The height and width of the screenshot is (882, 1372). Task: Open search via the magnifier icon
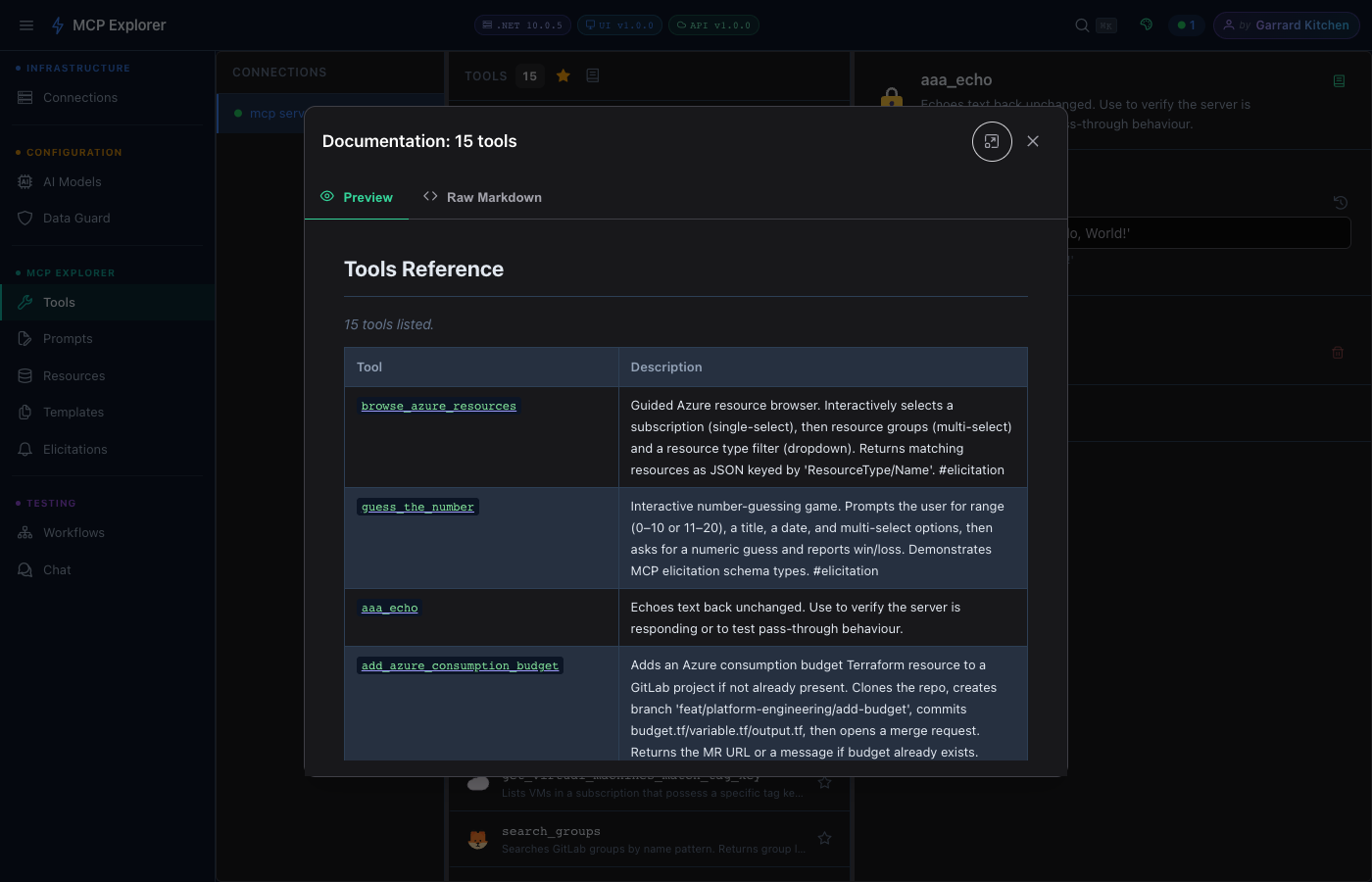(x=1081, y=24)
